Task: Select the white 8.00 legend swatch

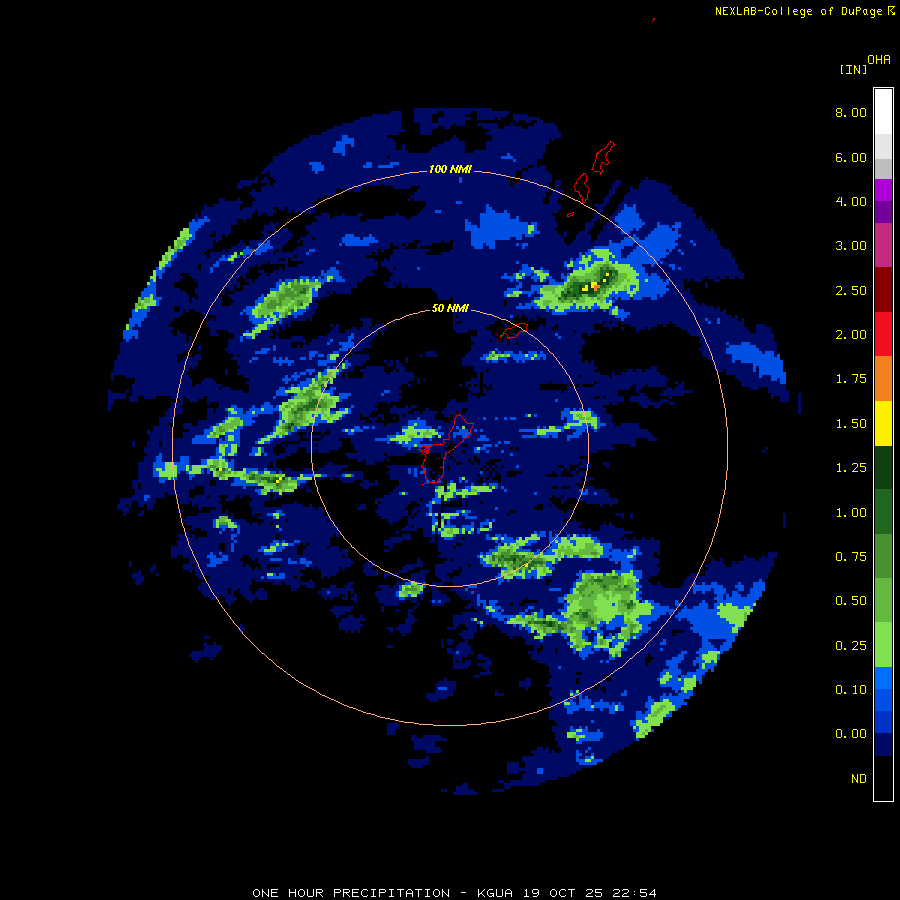Action: [883, 112]
